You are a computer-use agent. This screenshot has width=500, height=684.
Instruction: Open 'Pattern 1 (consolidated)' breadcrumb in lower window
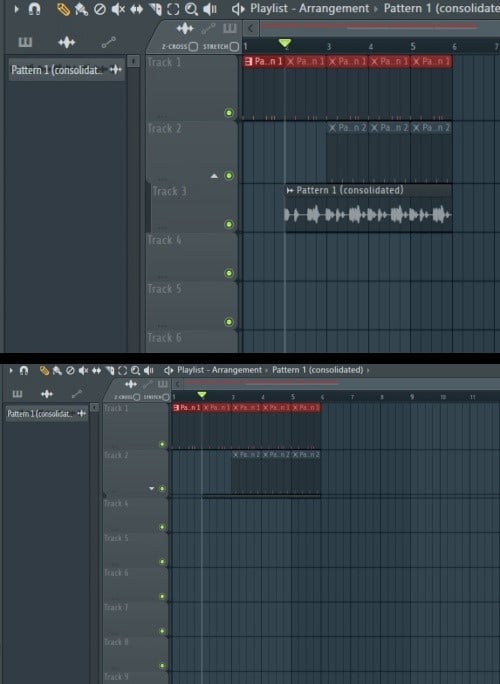click(x=318, y=370)
